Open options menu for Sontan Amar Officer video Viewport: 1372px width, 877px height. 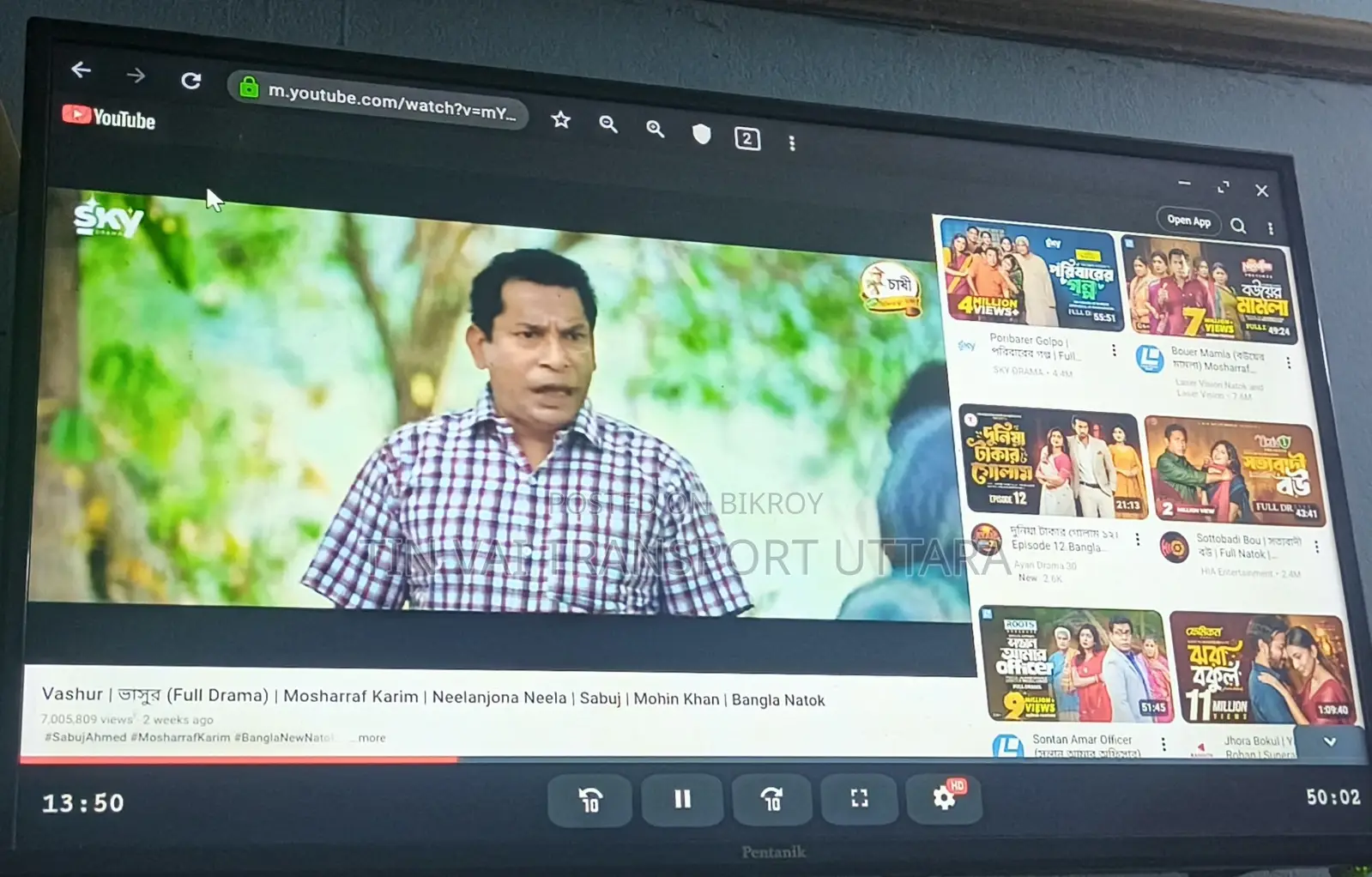[1163, 744]
